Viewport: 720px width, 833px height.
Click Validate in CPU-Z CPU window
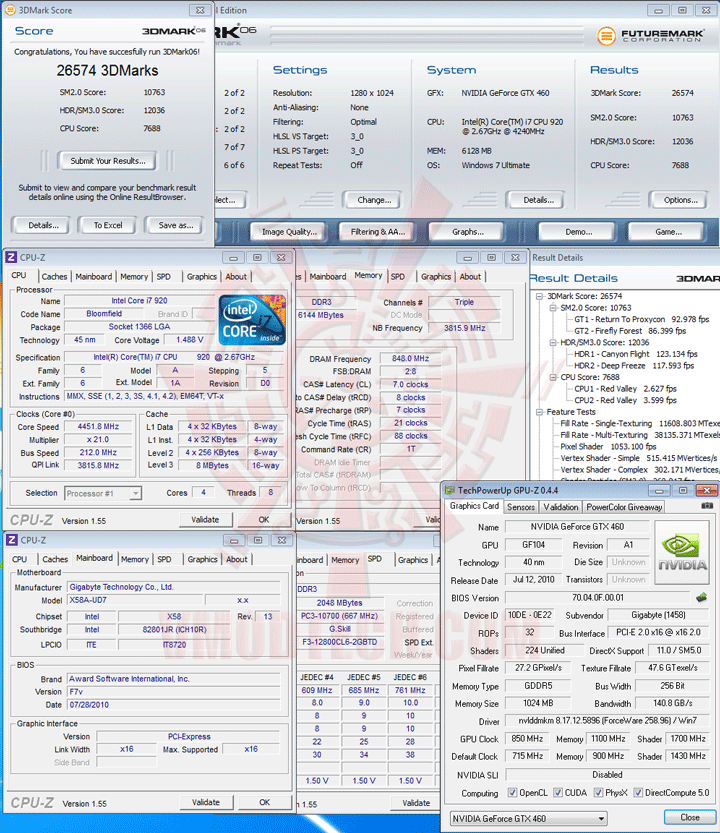[205, 520]
